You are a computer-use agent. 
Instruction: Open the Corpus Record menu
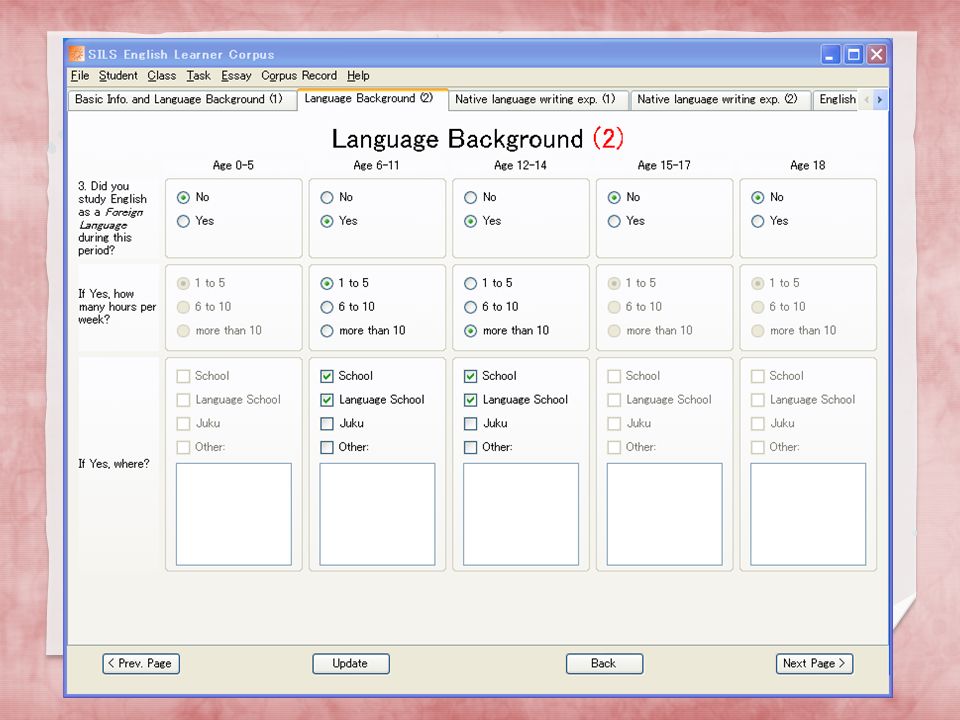[299, 75]
